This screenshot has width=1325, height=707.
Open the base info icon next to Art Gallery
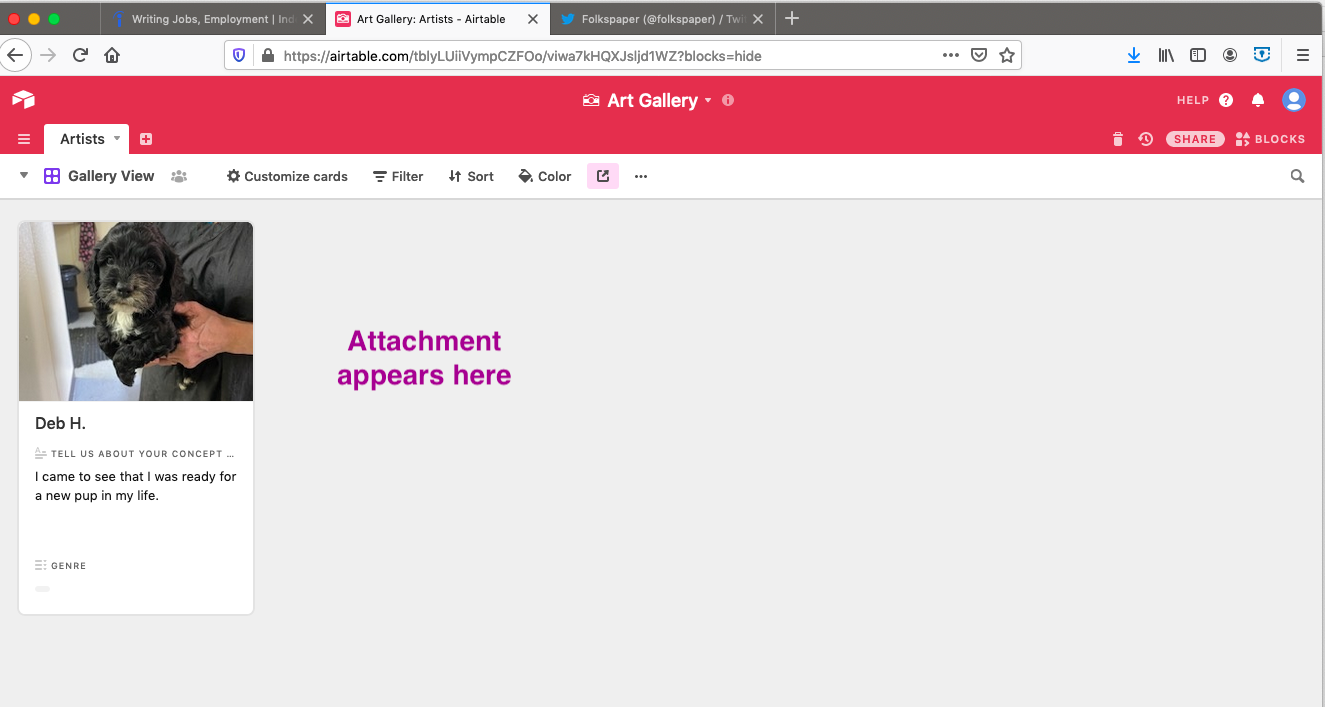(x=728, y=100)
